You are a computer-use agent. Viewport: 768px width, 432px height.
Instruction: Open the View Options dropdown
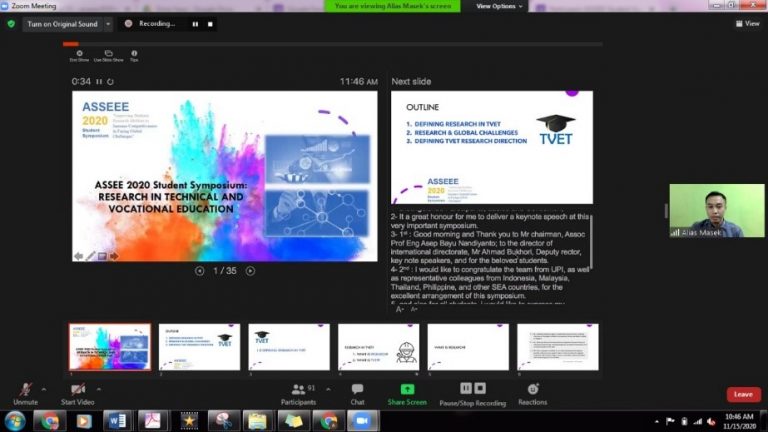[499, 6]
